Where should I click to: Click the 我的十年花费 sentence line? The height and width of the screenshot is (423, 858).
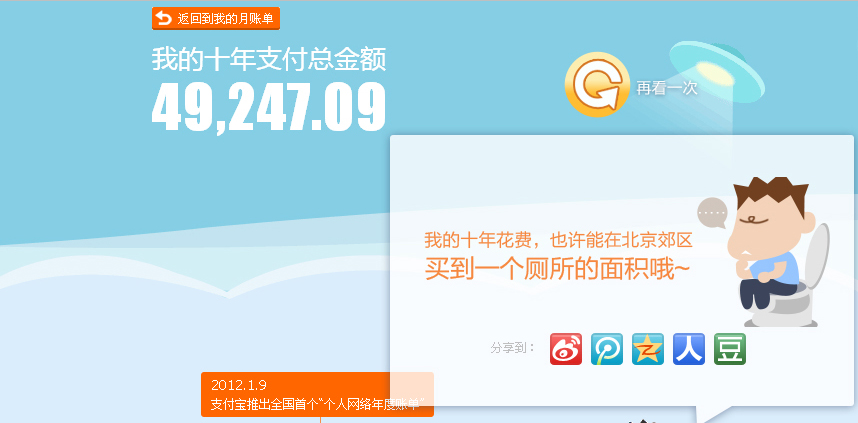point(559,240)
